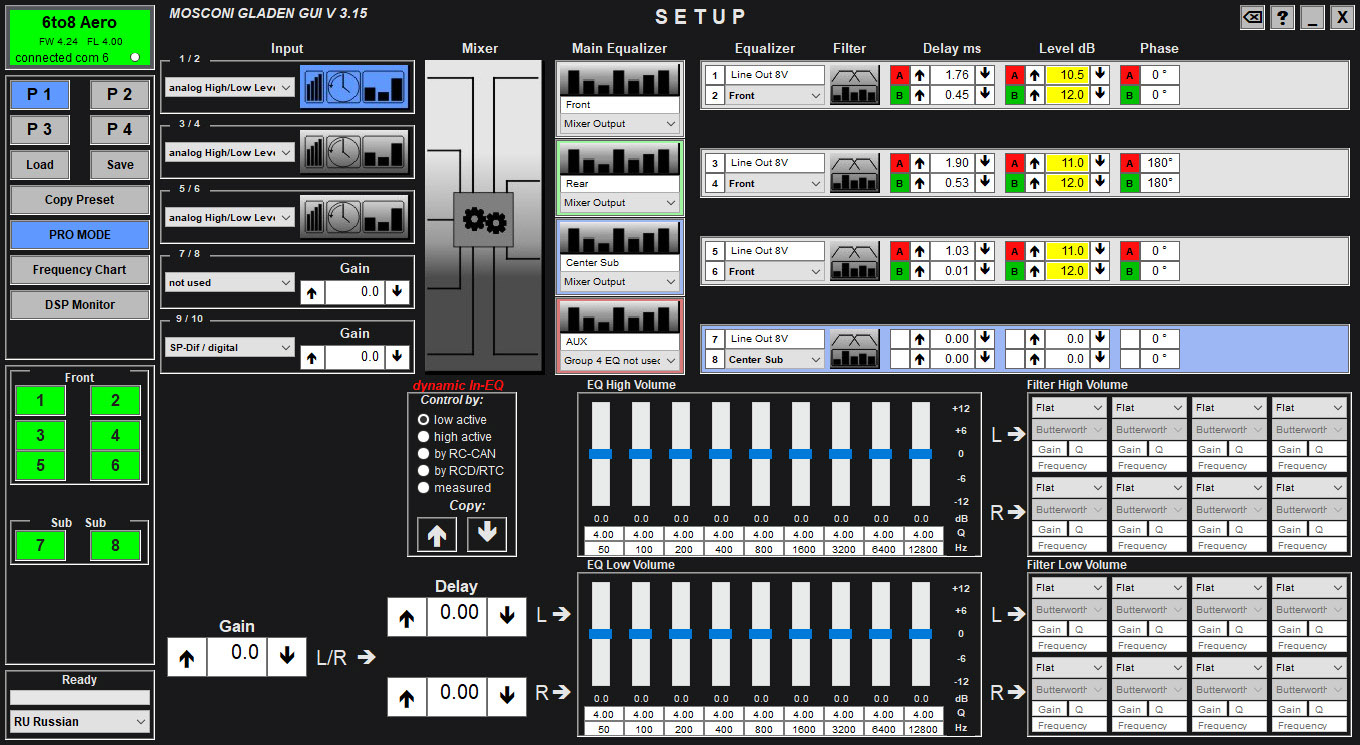Open the mixer gears icon
This screenshot has height=745, width=1360.
point(483,219)
